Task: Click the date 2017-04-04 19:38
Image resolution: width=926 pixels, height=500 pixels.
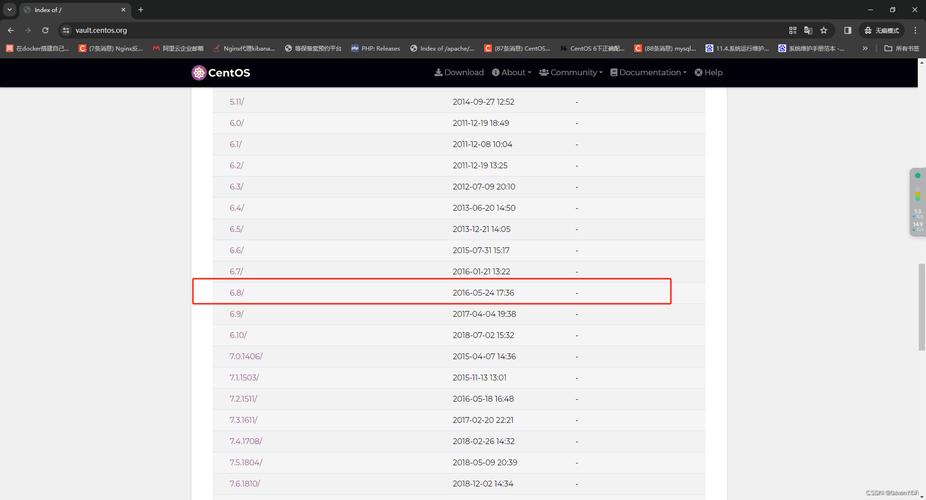Action: click(484, 314)
